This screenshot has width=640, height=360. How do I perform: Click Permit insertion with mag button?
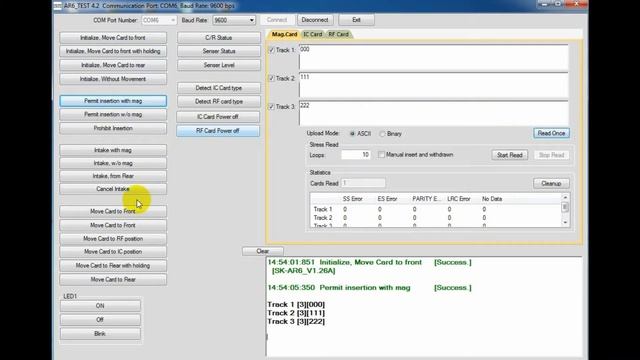[x=113, y=101]
